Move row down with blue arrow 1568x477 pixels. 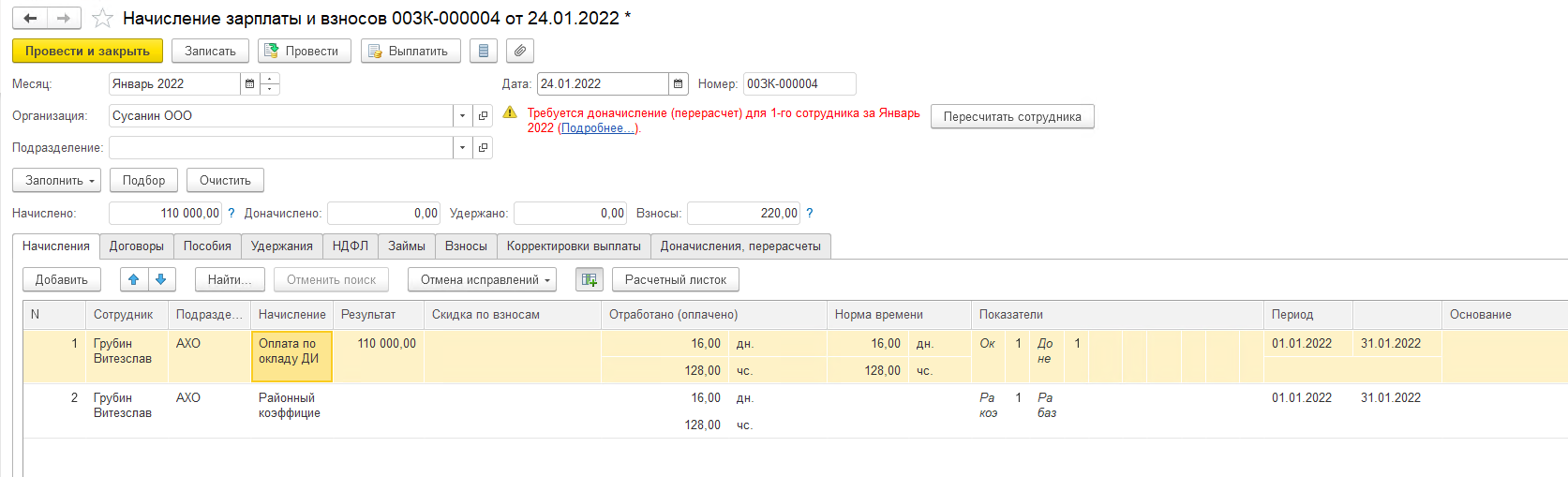(x=161, y=279)
